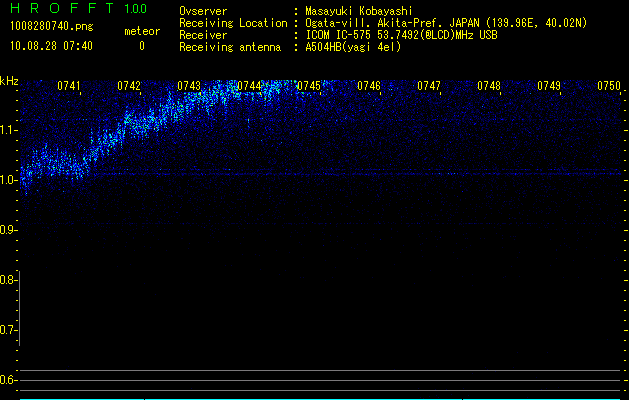Screen dimensions: 629x400
Task: Click observer name Masayuki Kobayashi
Action: pyautogui.click(x=359, y=11)
